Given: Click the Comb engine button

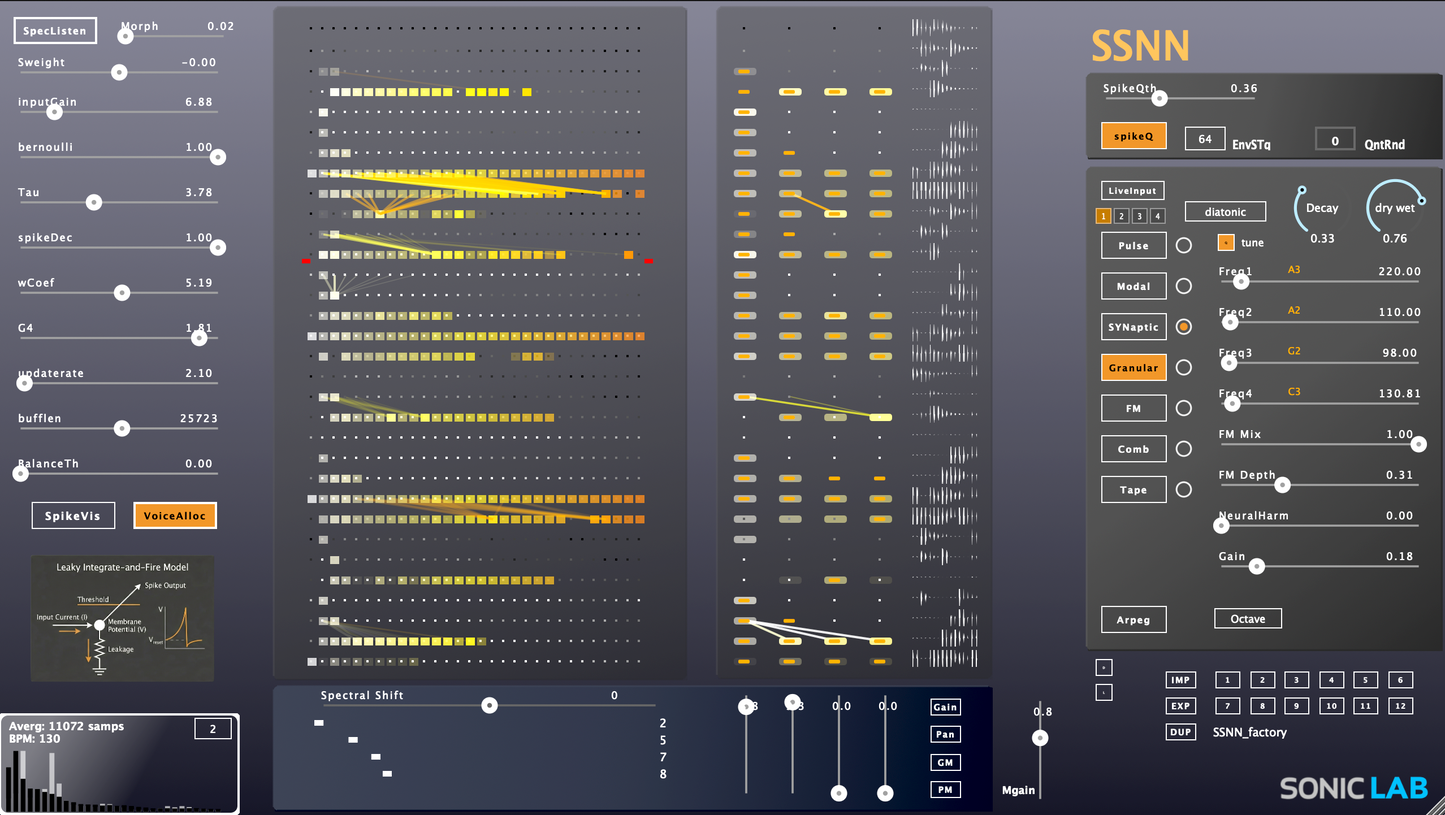Looking at the screenshot, I should pyautogui.click(x=1134, y=449).
